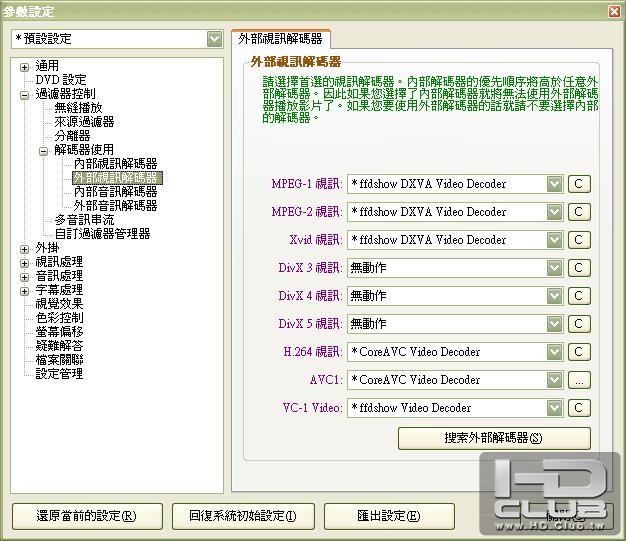Click the 外部視訊解碼器 tab
The width and height of the screenshot is (626, 541).
pos(280,39)
